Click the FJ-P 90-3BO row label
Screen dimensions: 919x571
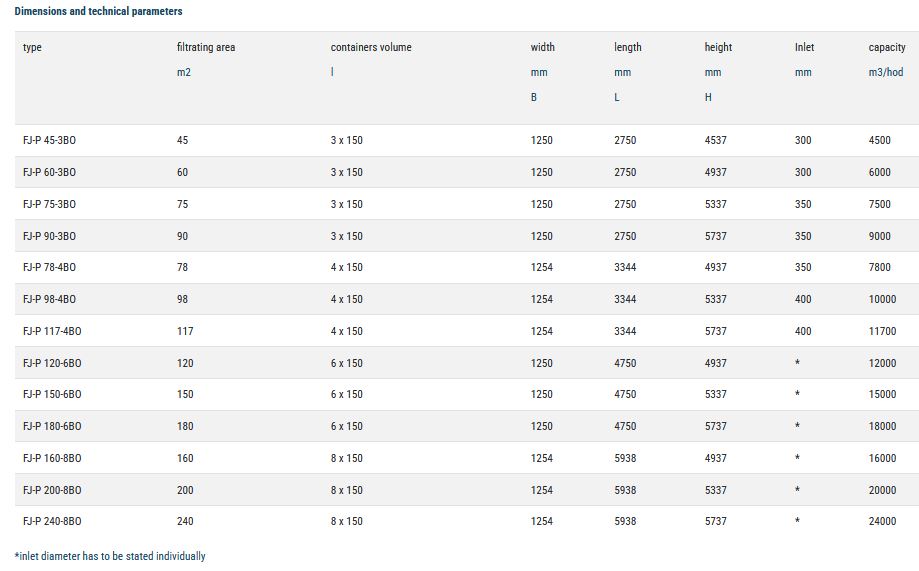pos(49,236)
